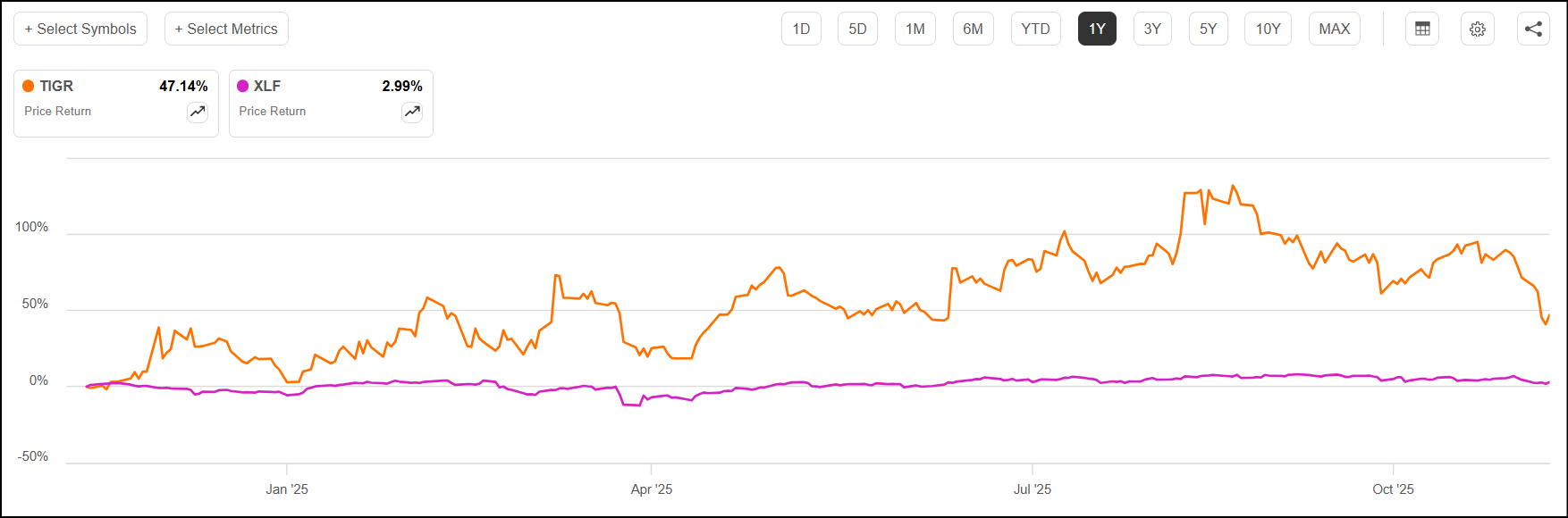Click the plus icon in Select Symbols

click(x=30, y=29)
